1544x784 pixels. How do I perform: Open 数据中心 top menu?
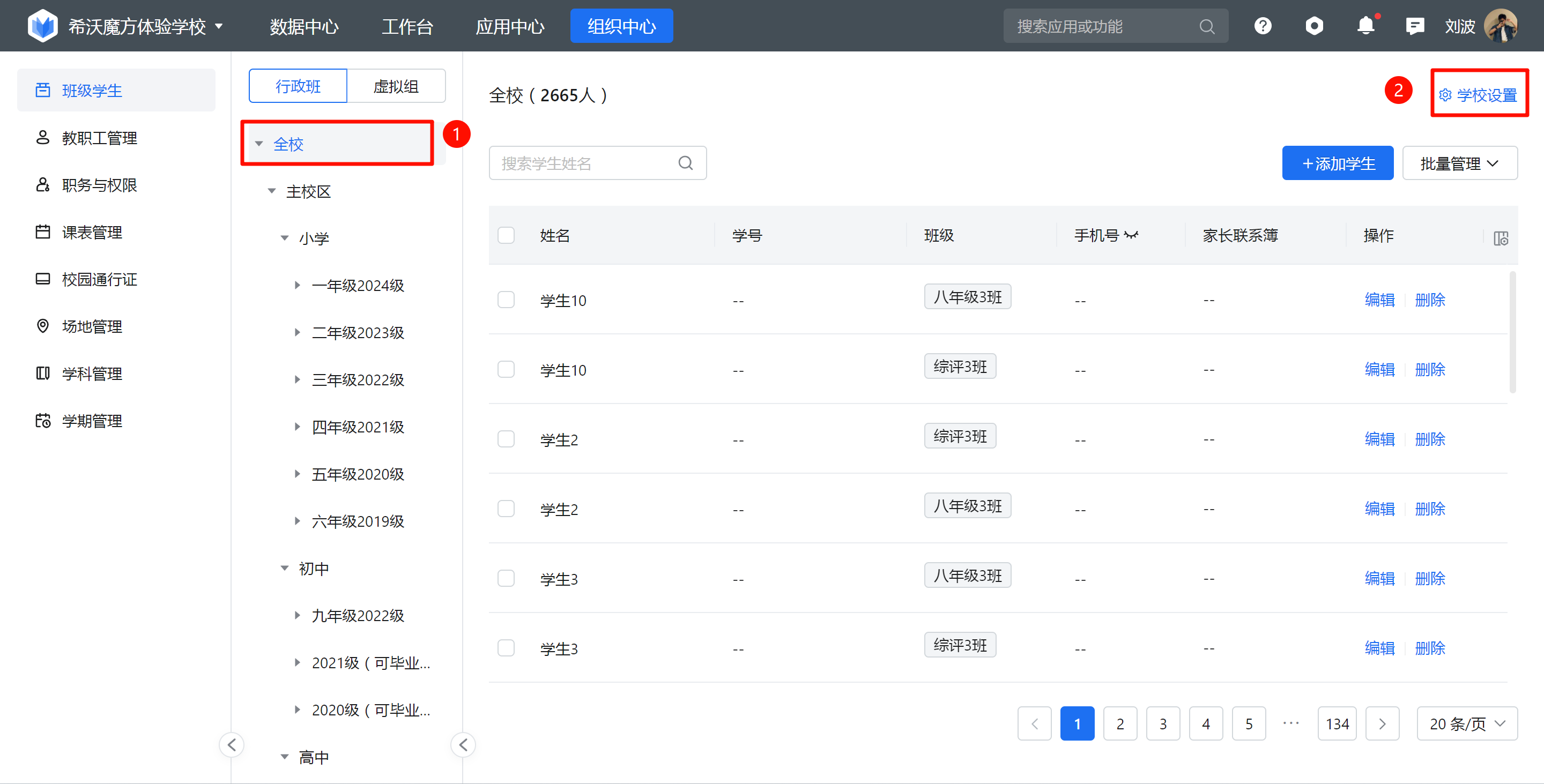click(304, 26)
